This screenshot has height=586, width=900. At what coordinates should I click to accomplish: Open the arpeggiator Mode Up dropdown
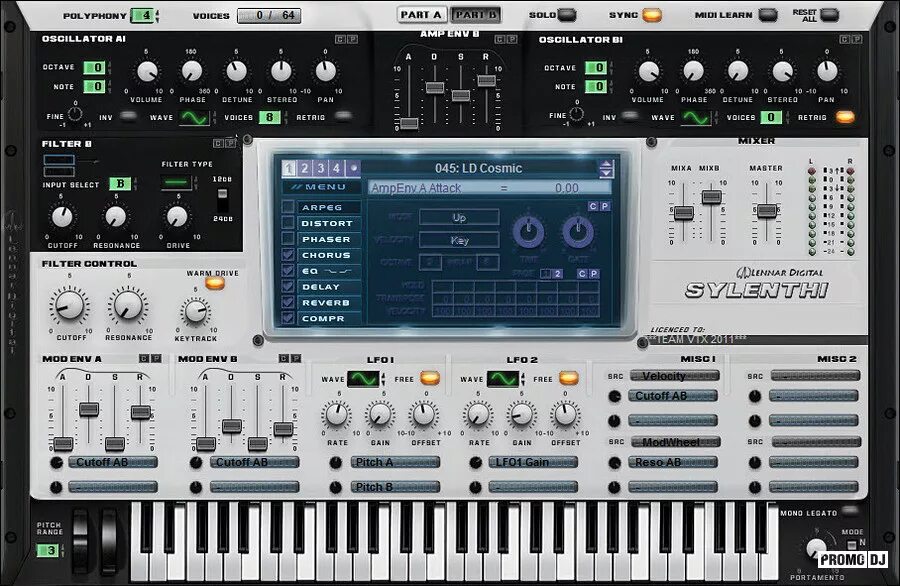[459, 218]
